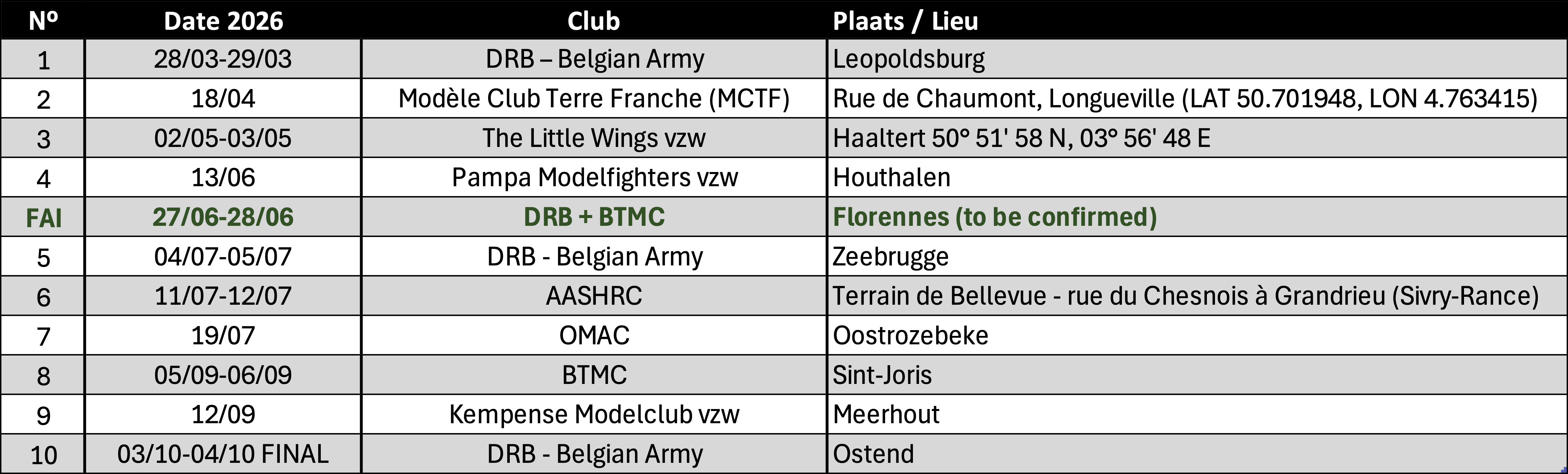Select the '03/10-04/10 FINAL' date cell
The width and height of the screenshot is (1568, 474).
click(223, 454)
